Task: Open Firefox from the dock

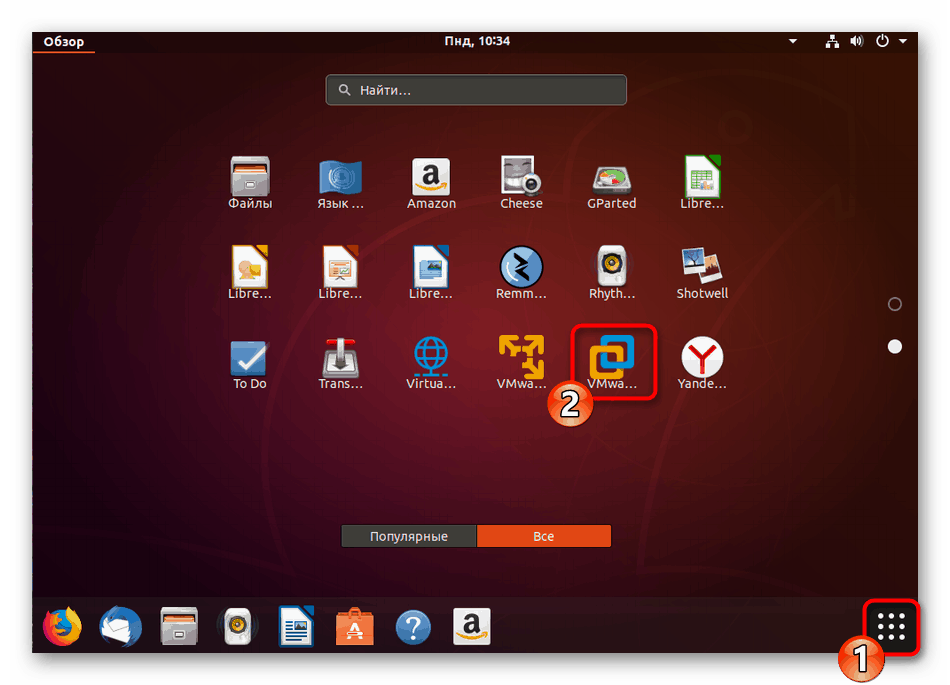Action: [62, 626]
